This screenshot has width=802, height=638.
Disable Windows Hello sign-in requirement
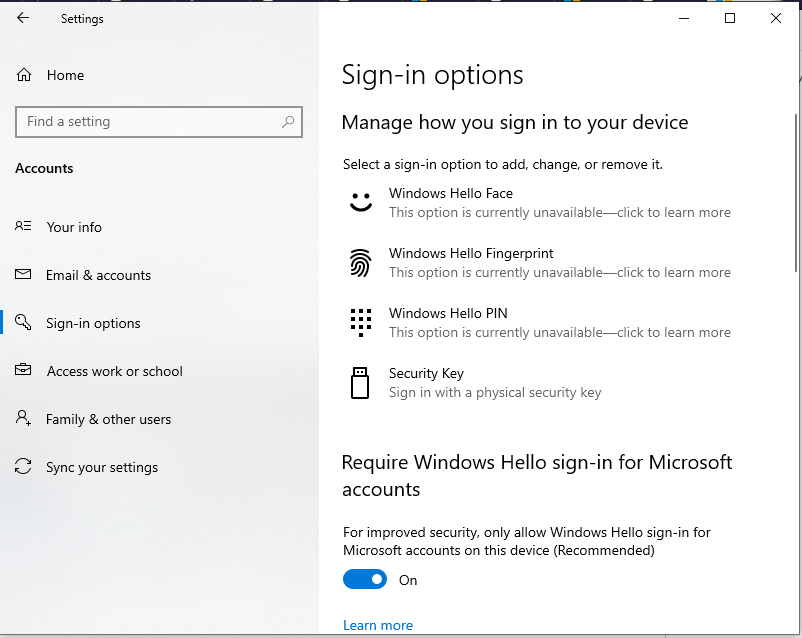pos(364,579)
